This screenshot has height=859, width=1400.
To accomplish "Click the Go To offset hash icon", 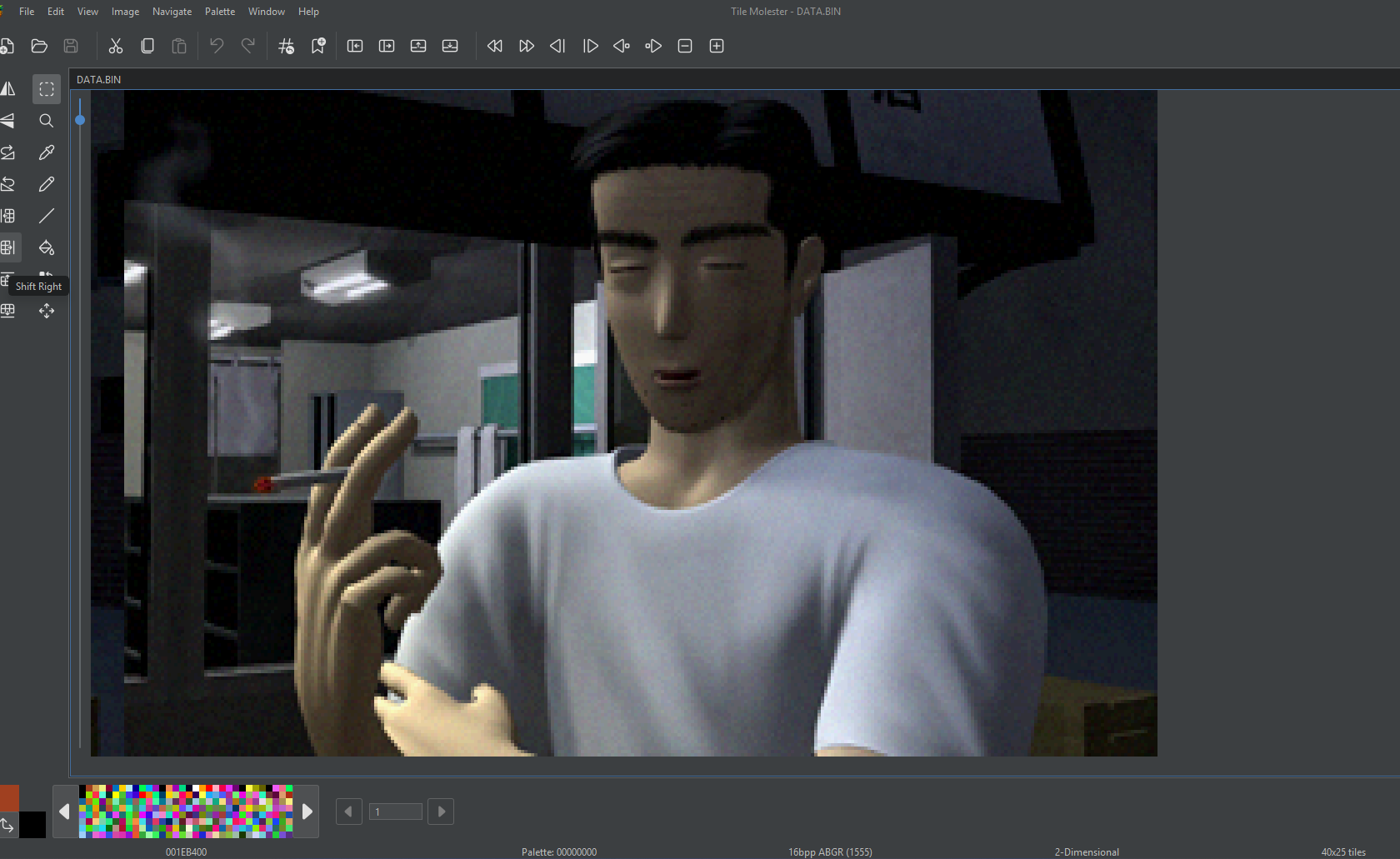I will (x=286, y=46).
